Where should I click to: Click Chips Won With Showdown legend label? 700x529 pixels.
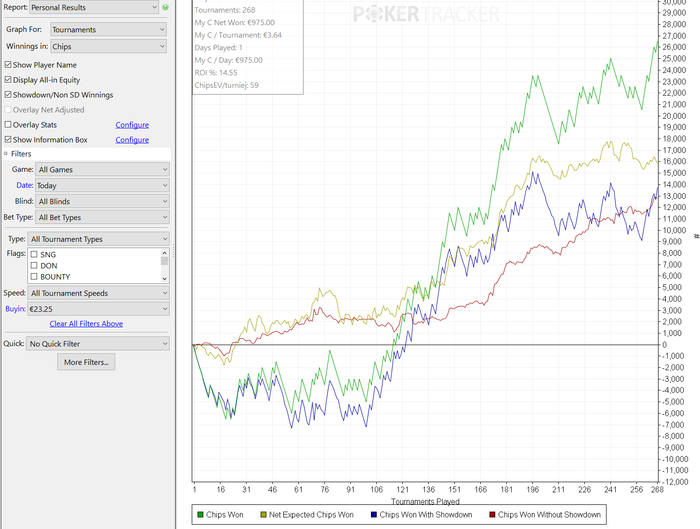426,515
